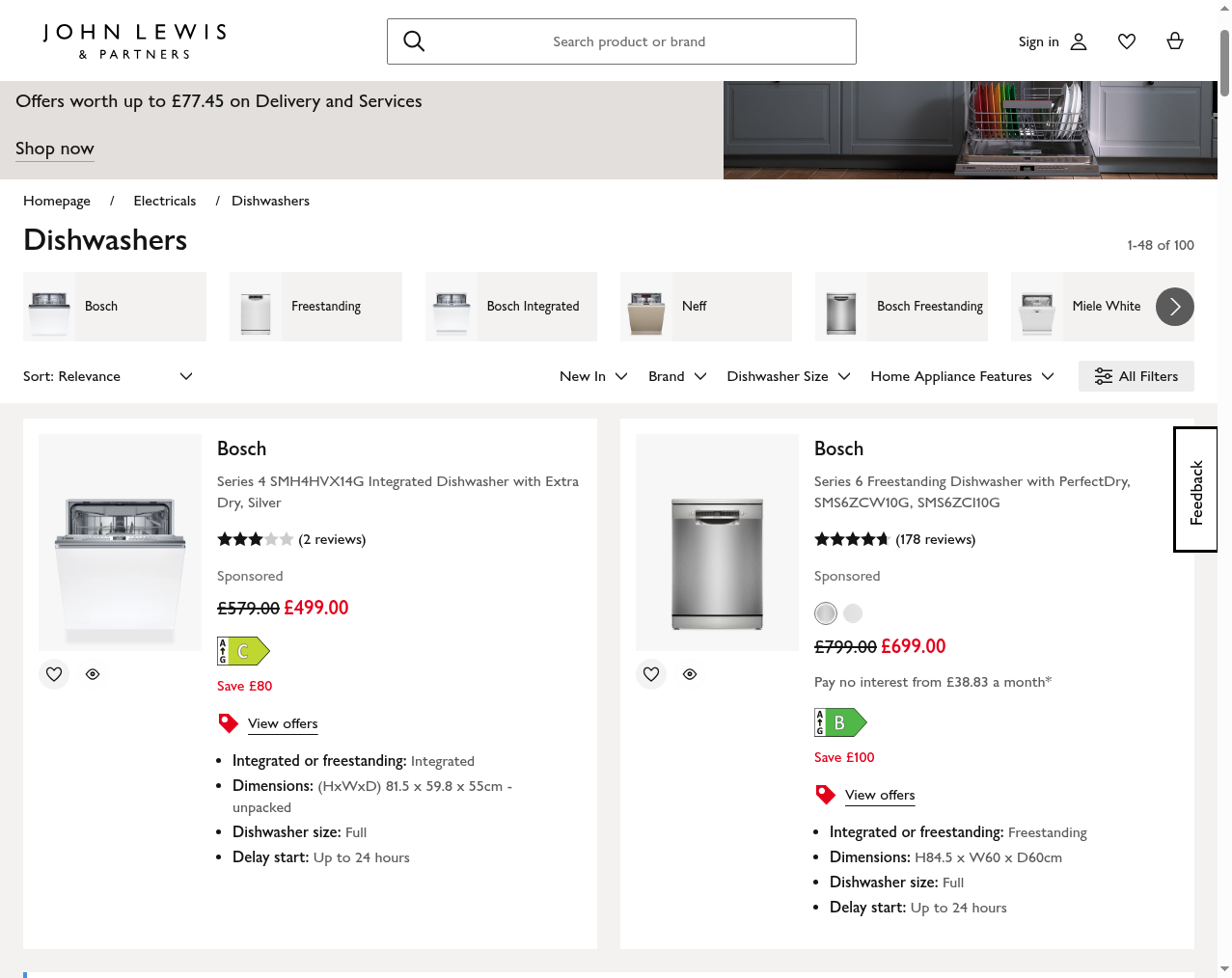View offers for Series 6 dishwasher
The width and height of the screenshot is (1232, 978).
pyautogui.click(x=880, y=795)
